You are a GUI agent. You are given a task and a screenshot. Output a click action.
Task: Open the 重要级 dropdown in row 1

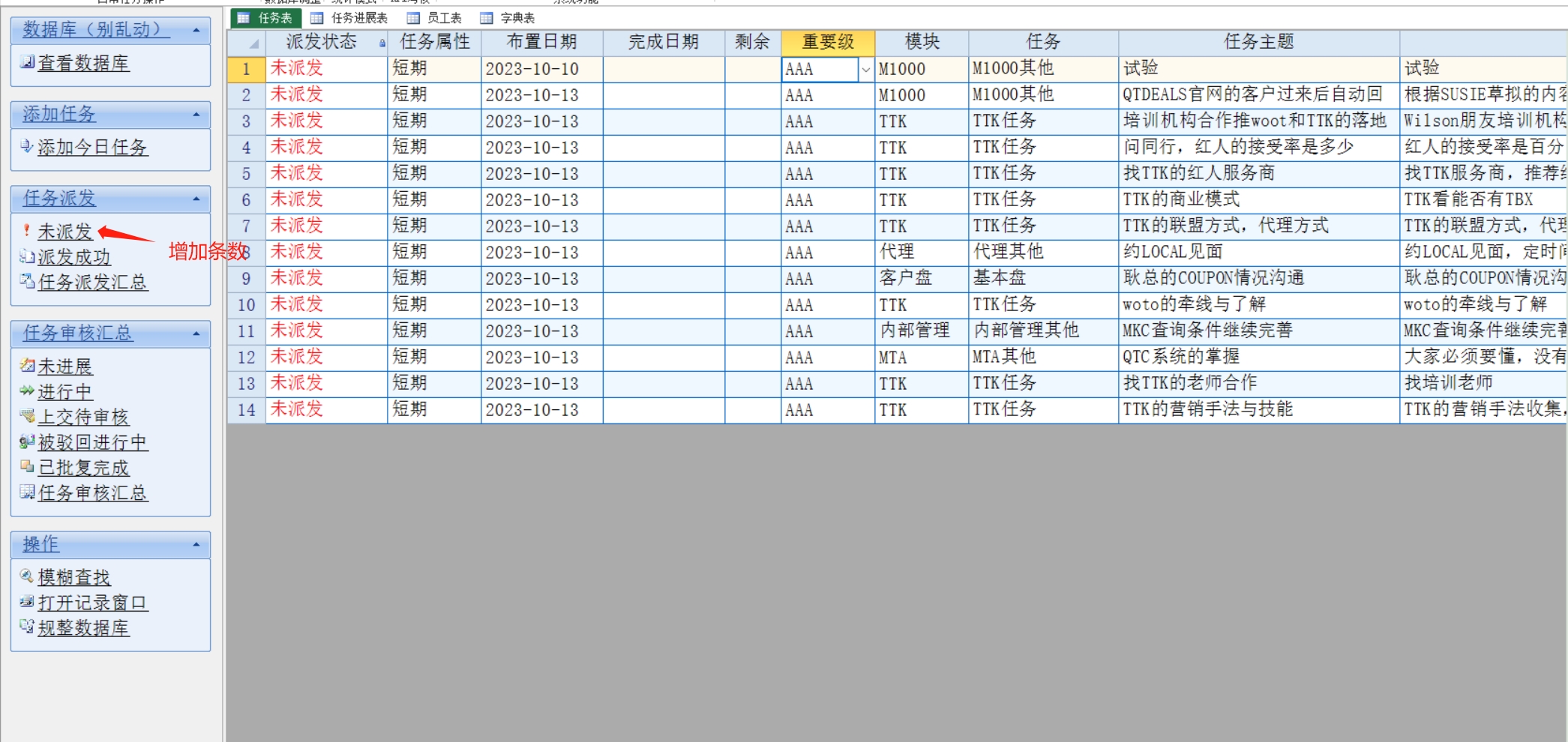pyautogui.click(x=865, y=70)
